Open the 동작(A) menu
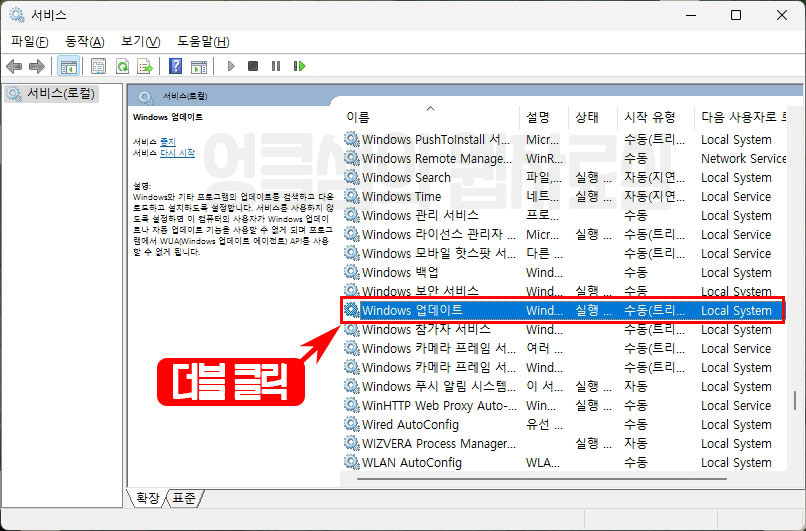The height and width of the screenshot is (531, 806). click(x=85, y=42)
